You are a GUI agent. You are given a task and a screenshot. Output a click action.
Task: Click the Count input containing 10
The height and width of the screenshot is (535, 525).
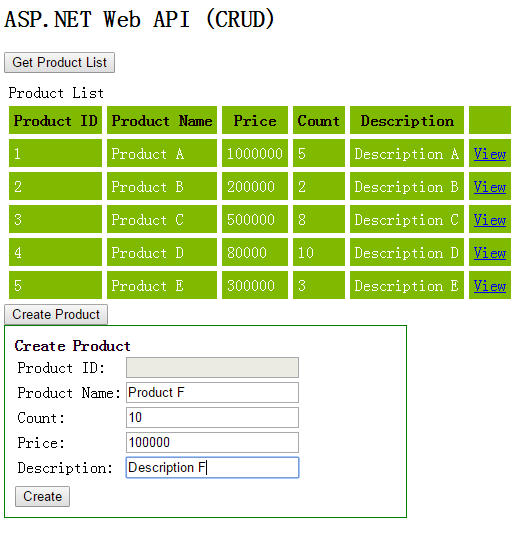pyautogui.click(x=213, y=417)
